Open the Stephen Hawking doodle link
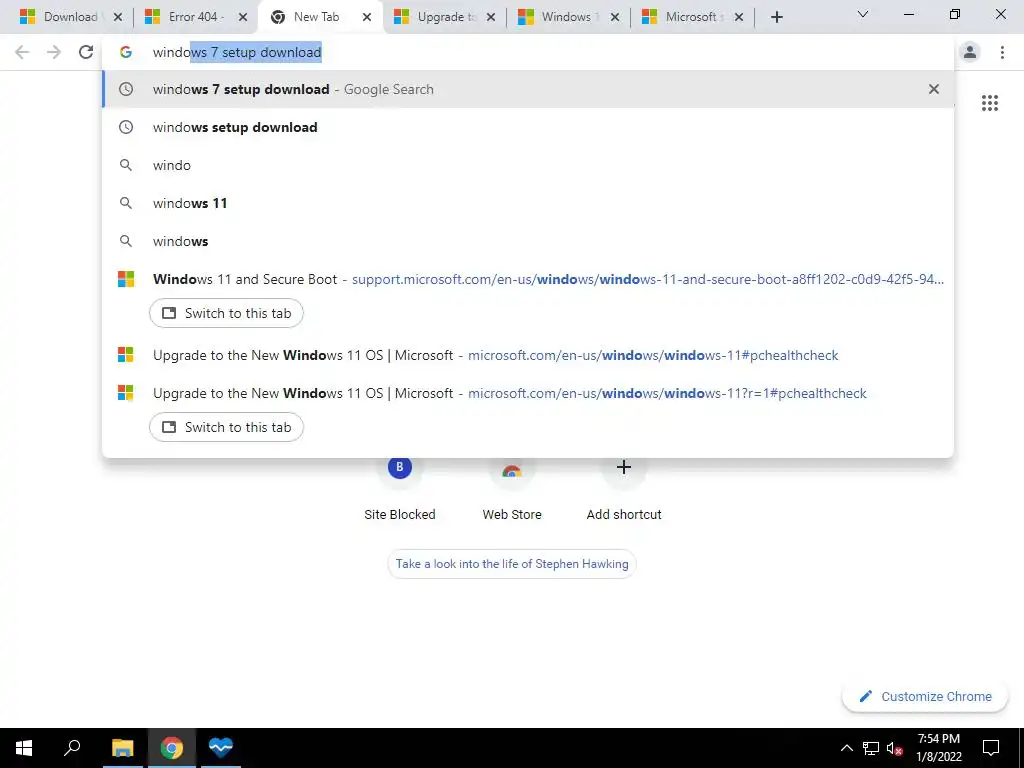Image resolution: width=1024 pixels, height=768 pixels. click(x=512, y=564)
